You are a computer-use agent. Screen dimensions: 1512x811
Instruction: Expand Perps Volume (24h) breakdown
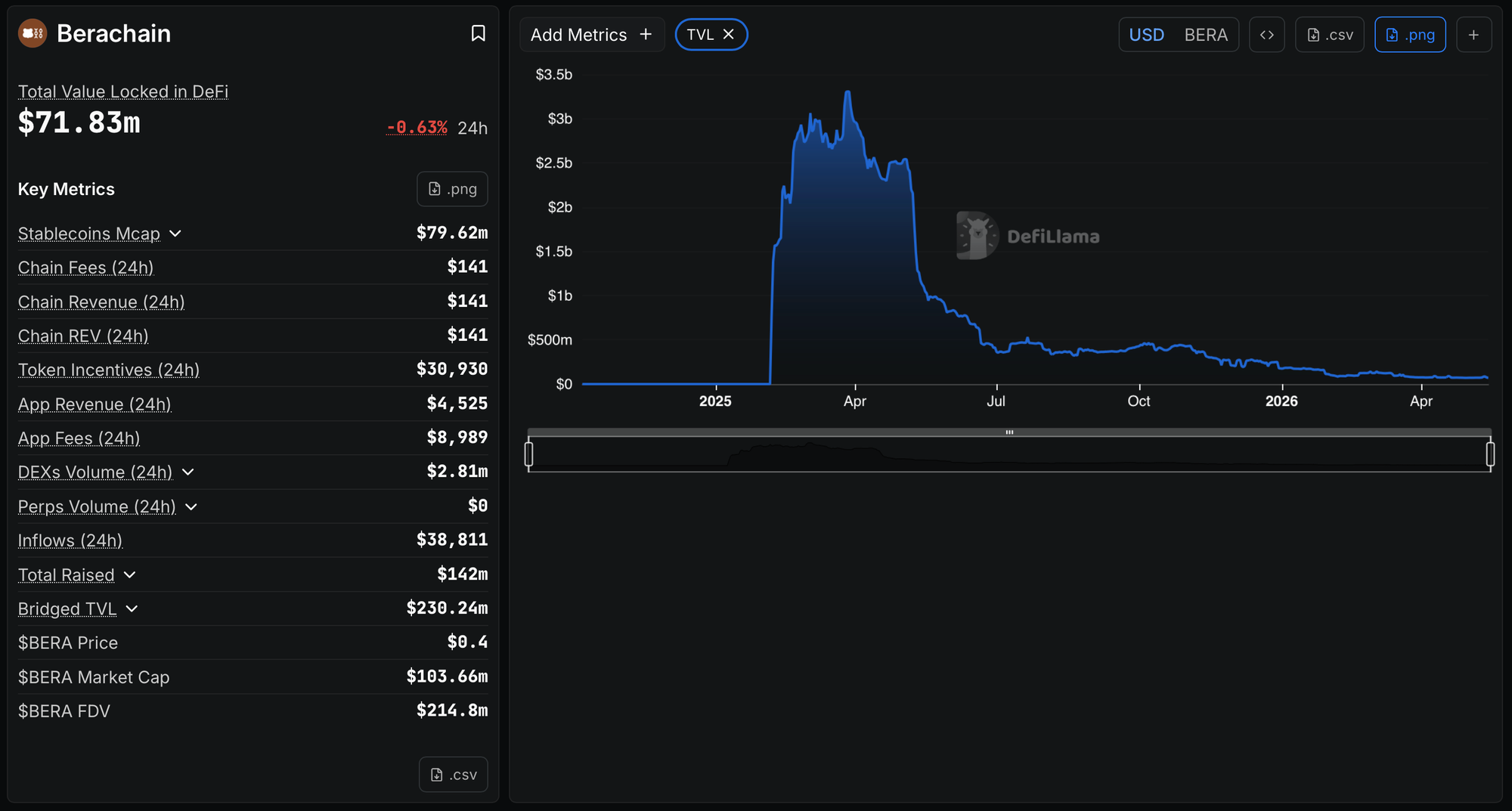tap(191, 506)
